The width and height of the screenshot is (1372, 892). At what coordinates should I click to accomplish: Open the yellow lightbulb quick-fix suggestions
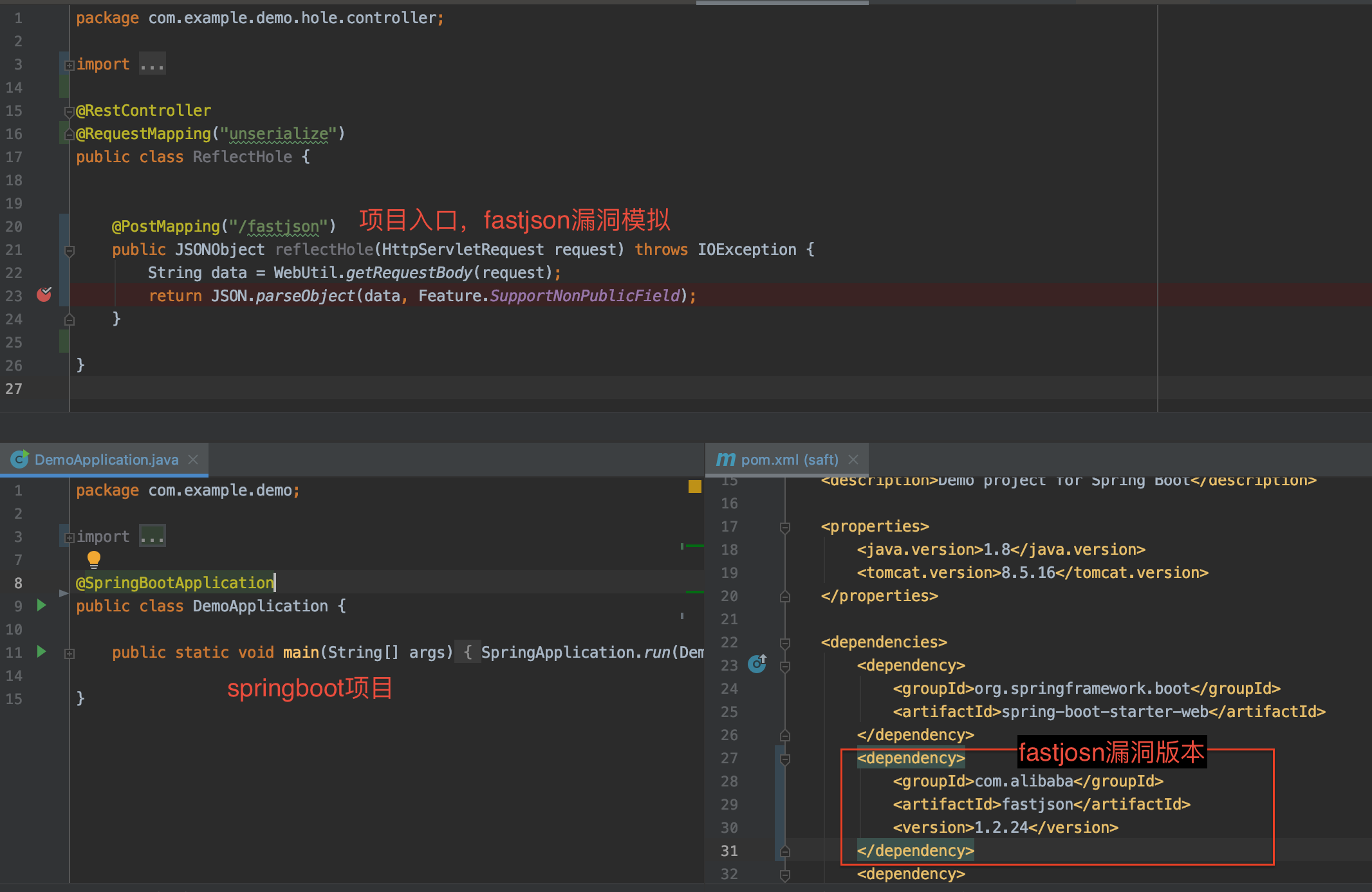(94, 559)
